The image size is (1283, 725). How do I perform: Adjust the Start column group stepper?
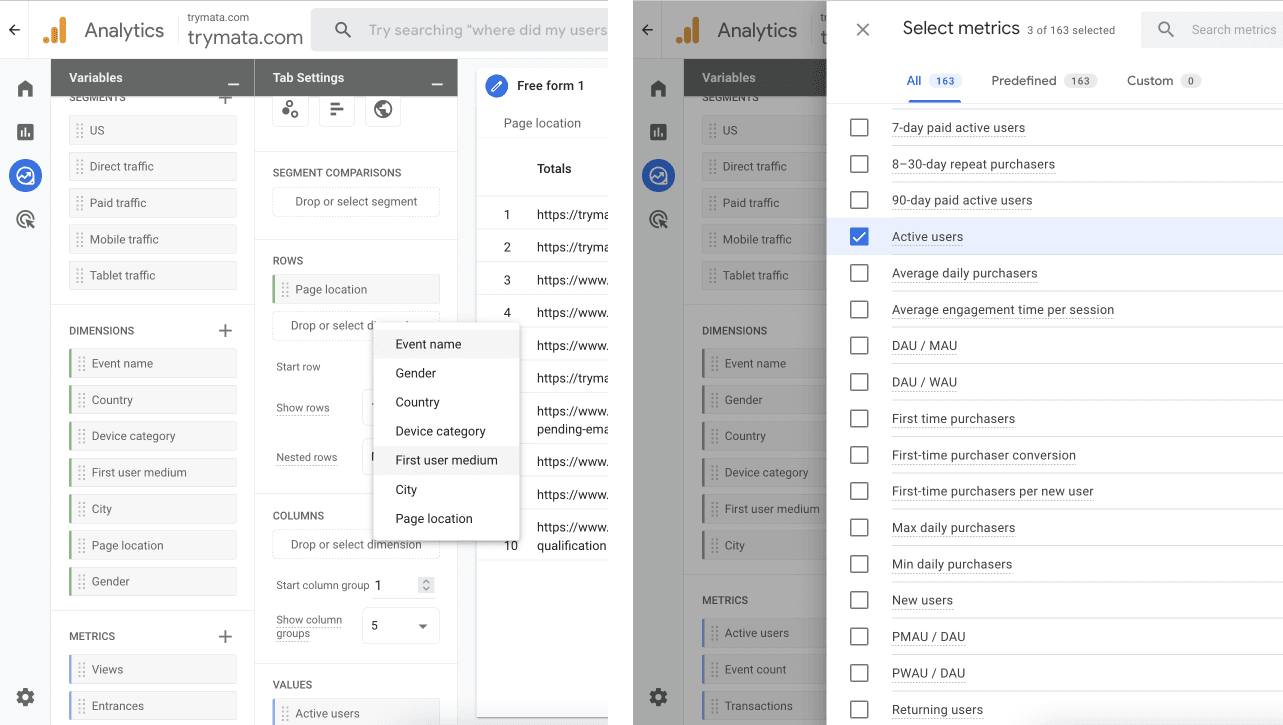[426, 585]
